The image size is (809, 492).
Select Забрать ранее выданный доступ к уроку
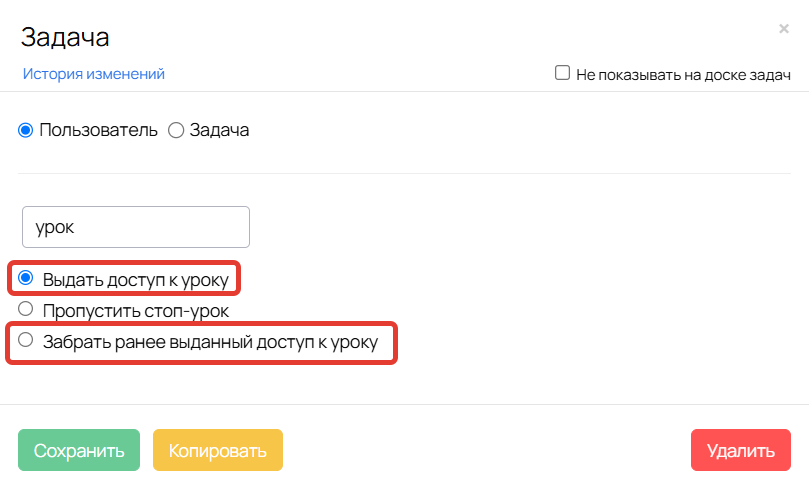click(x=25, y=340)
